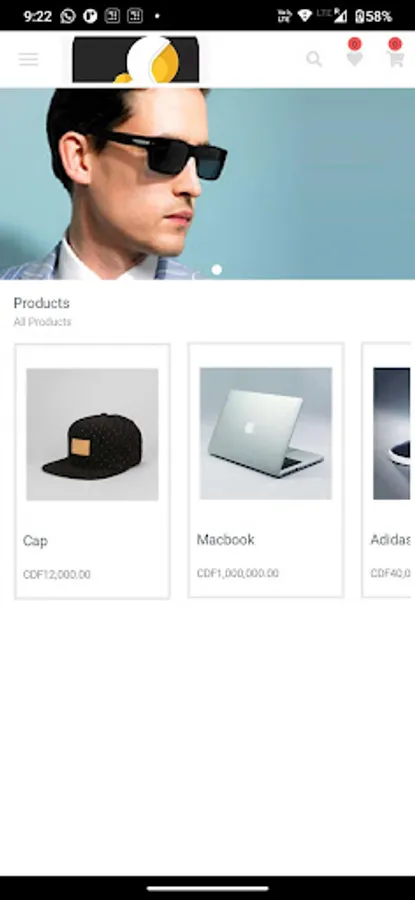Image resolution: width=415 pixels, height=900 pixels.
Task: Tap the battery indicator in status bar
Action: (x=374, y=16)
